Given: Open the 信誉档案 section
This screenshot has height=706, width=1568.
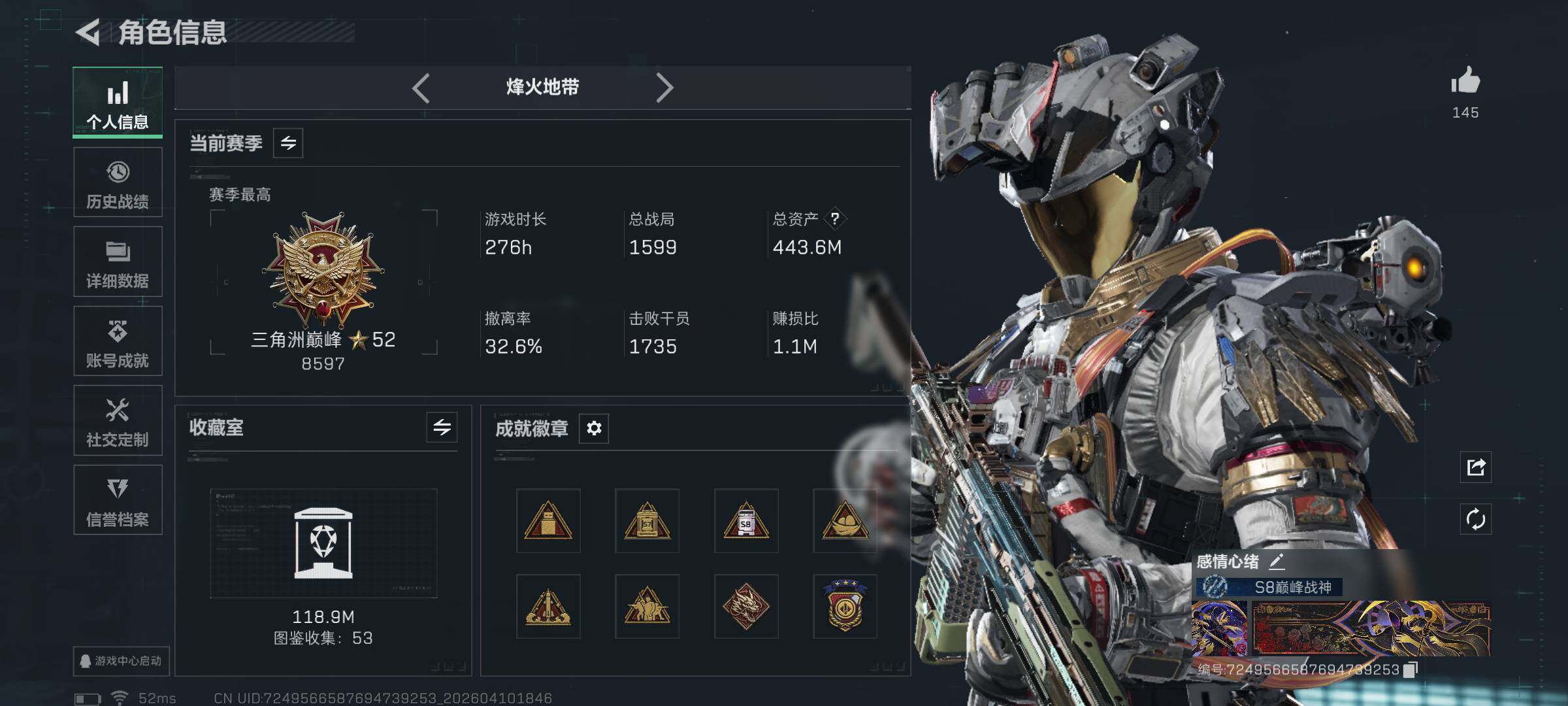Looking at the screenshot, I should click(118, 500).
